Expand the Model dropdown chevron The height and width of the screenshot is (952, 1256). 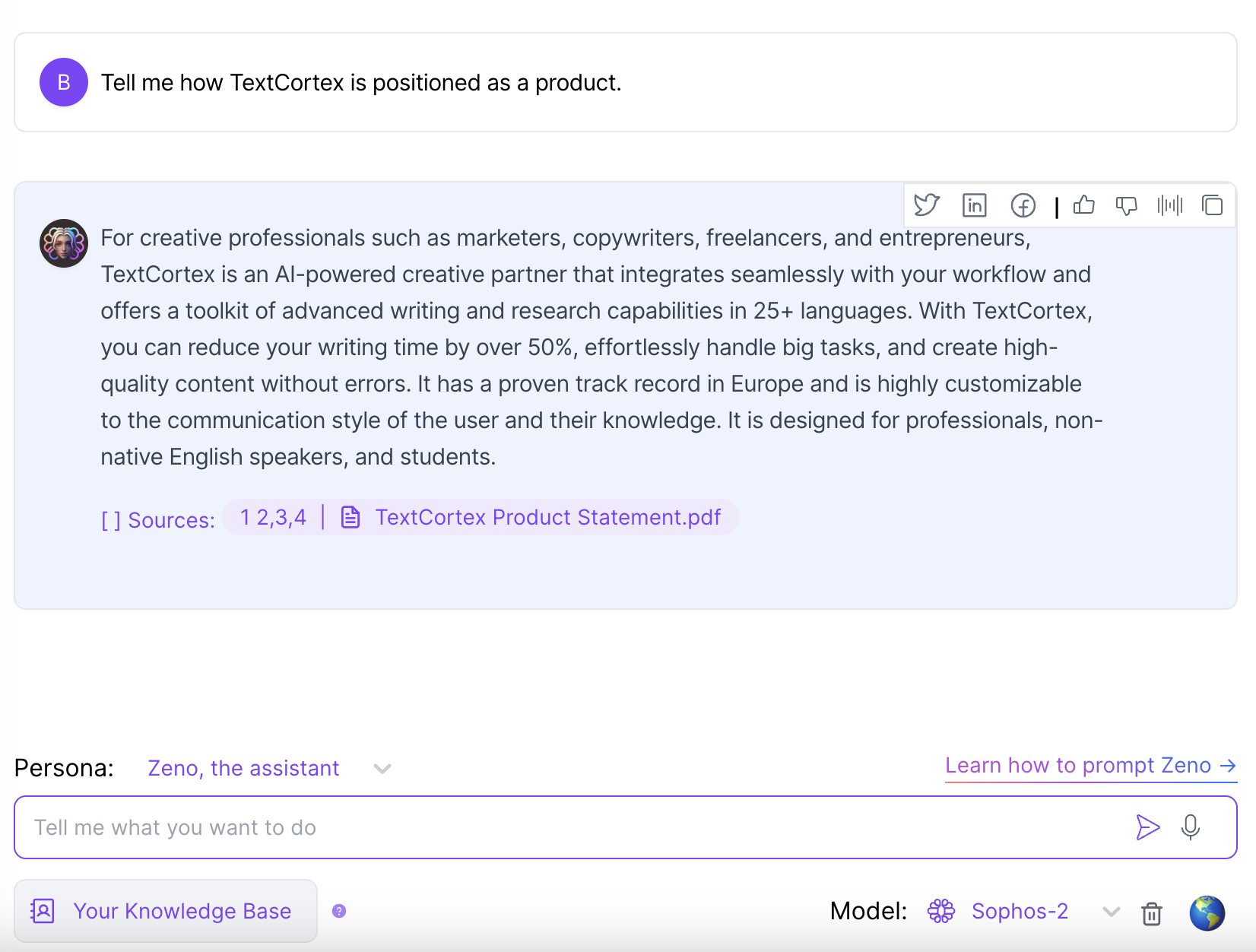(1111, 912)
